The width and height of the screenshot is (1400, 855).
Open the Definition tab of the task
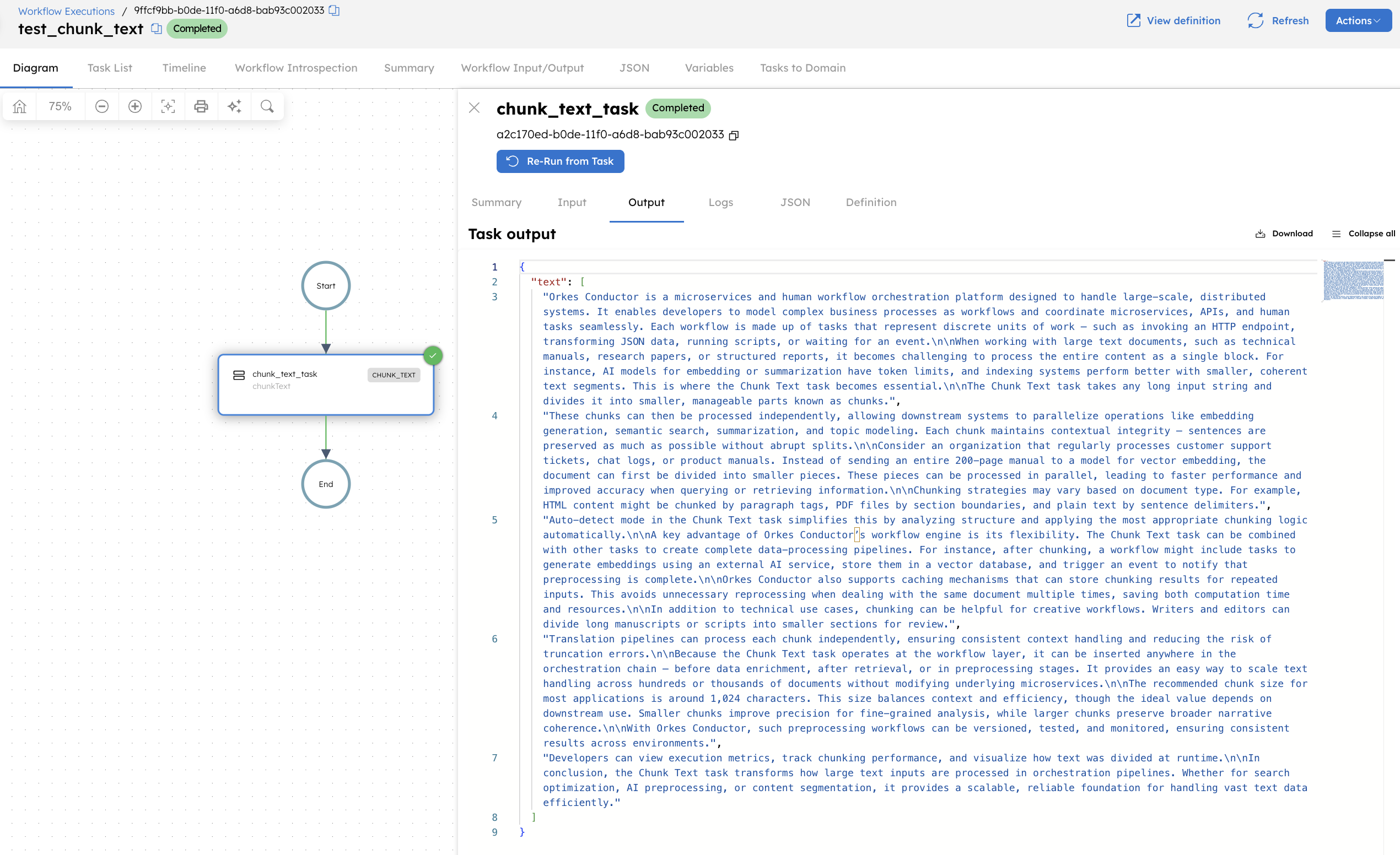871,202
